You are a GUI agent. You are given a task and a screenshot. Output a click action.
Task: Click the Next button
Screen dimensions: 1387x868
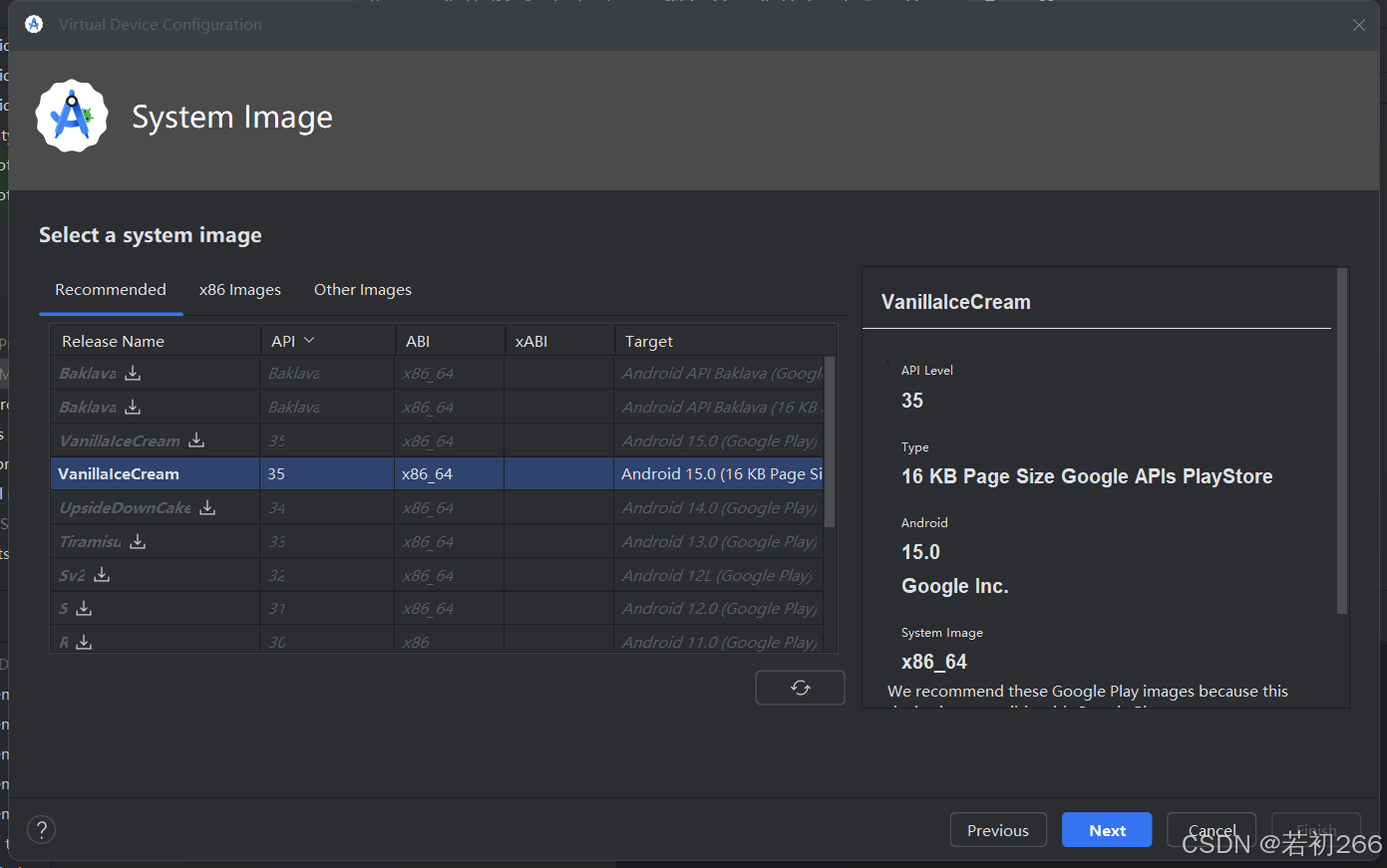click(1107, 830)
